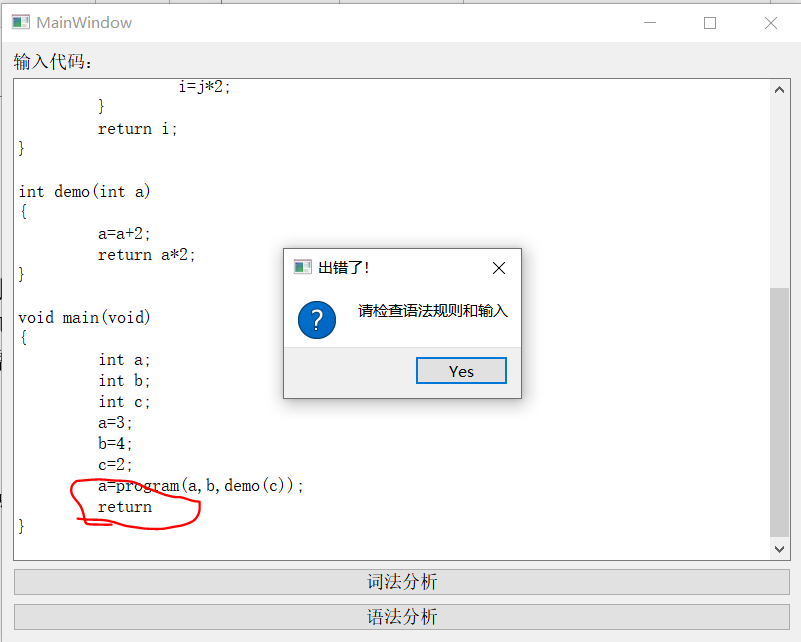
Task: Click Yes in the error dialog
Action: (461, 371)
